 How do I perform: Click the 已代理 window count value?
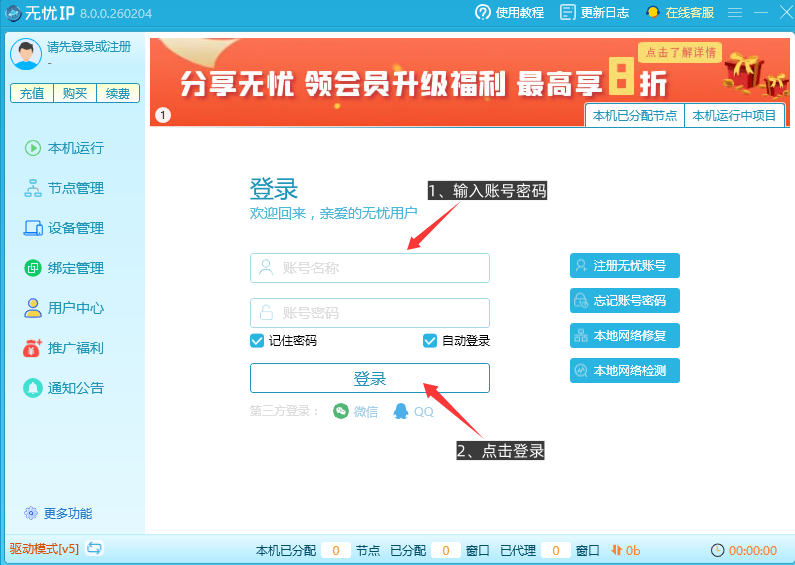[556, 550]
